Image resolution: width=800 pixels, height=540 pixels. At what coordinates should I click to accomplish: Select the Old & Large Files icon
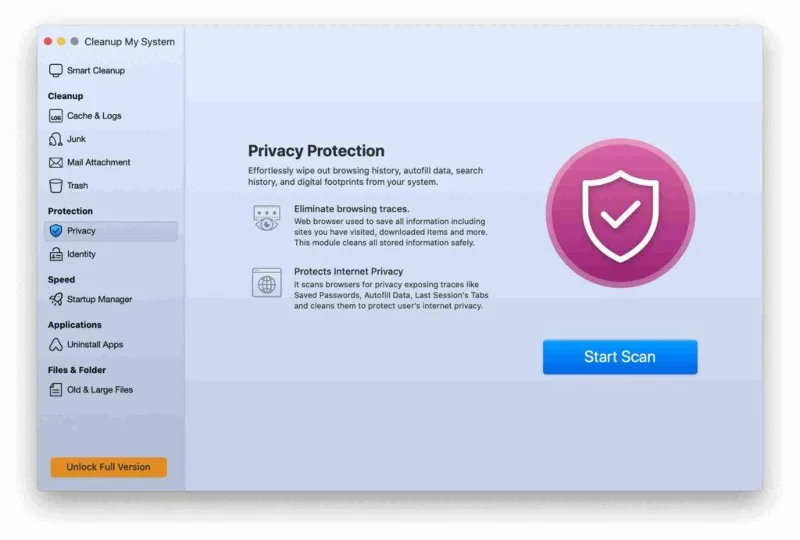[56, 390]
